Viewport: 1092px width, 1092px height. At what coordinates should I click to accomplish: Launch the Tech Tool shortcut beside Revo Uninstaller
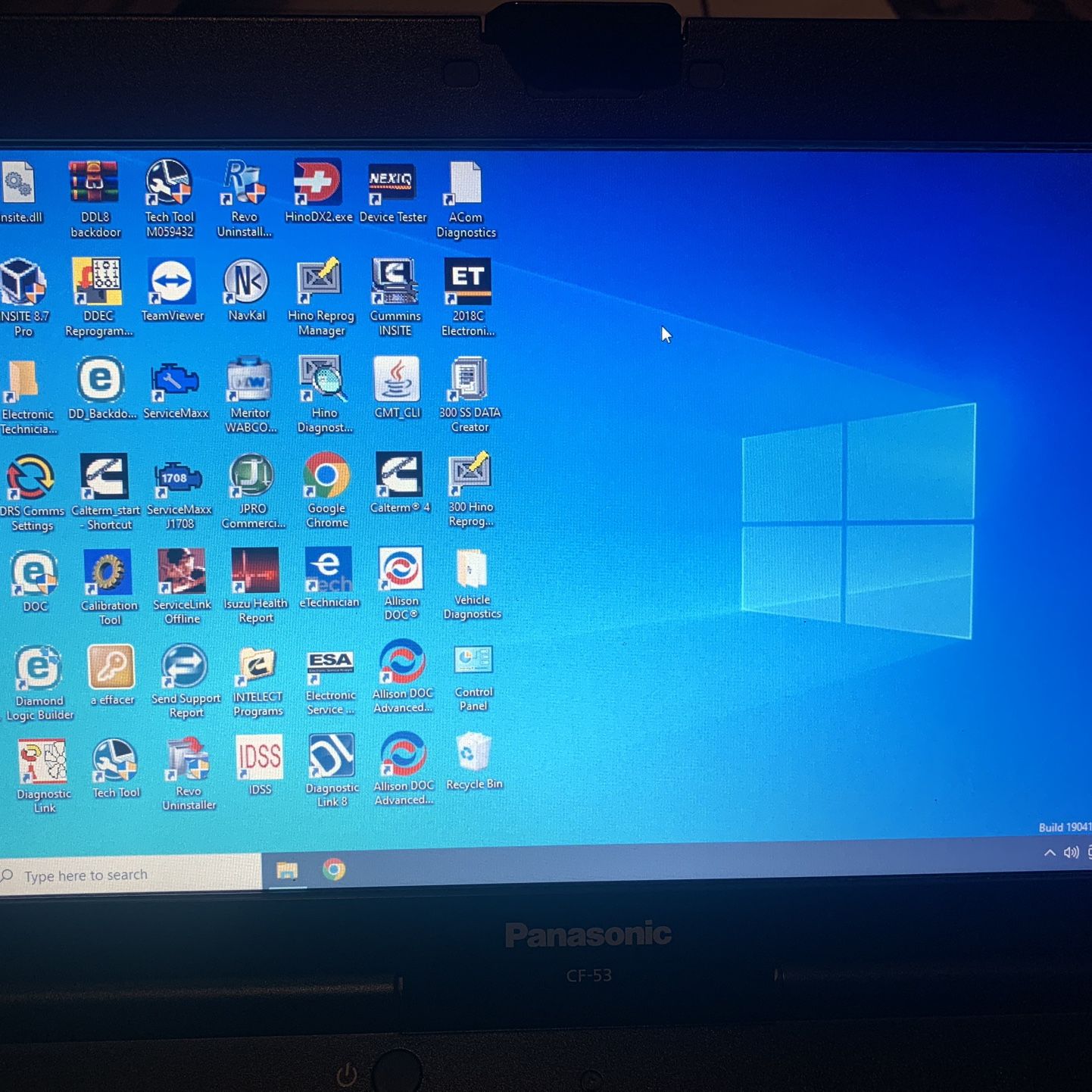(x=115, y=760)
